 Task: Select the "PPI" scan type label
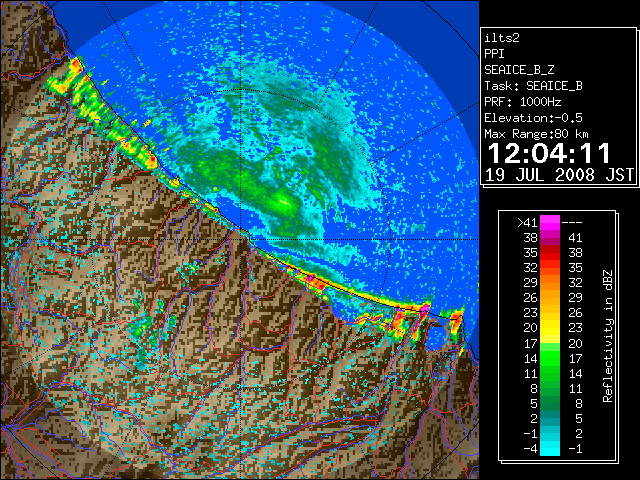(494, 54)
